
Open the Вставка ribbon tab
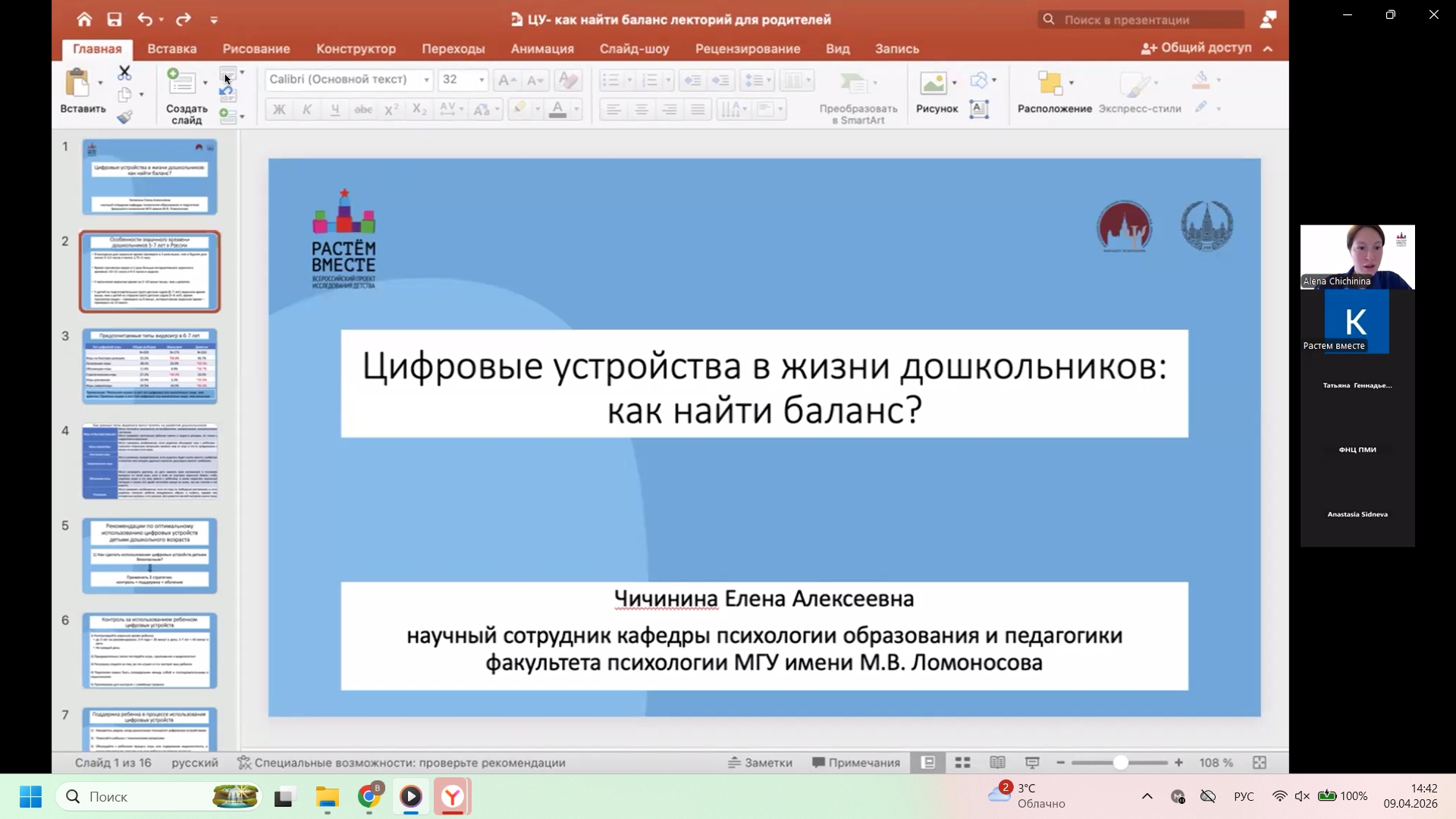[172, 49]
